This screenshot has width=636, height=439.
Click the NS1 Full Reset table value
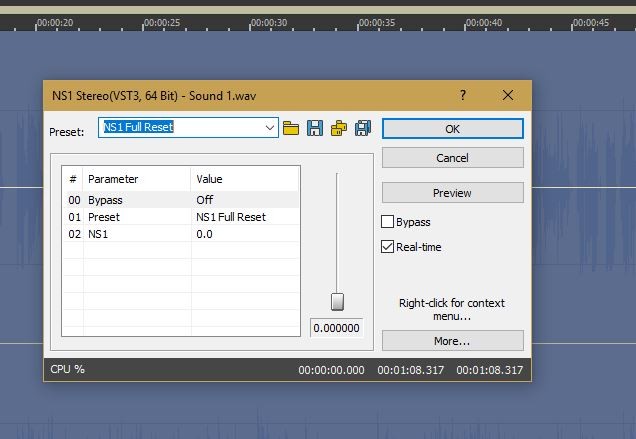pos(231,217)
